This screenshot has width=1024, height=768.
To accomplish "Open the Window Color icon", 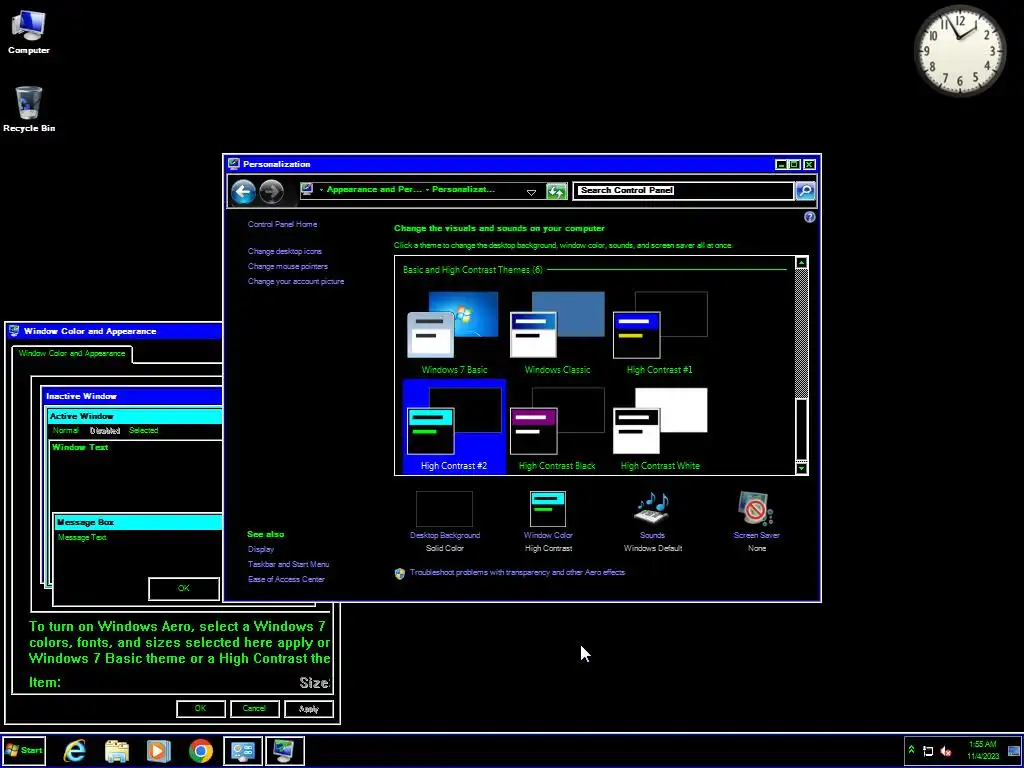I will pos(547,509).
